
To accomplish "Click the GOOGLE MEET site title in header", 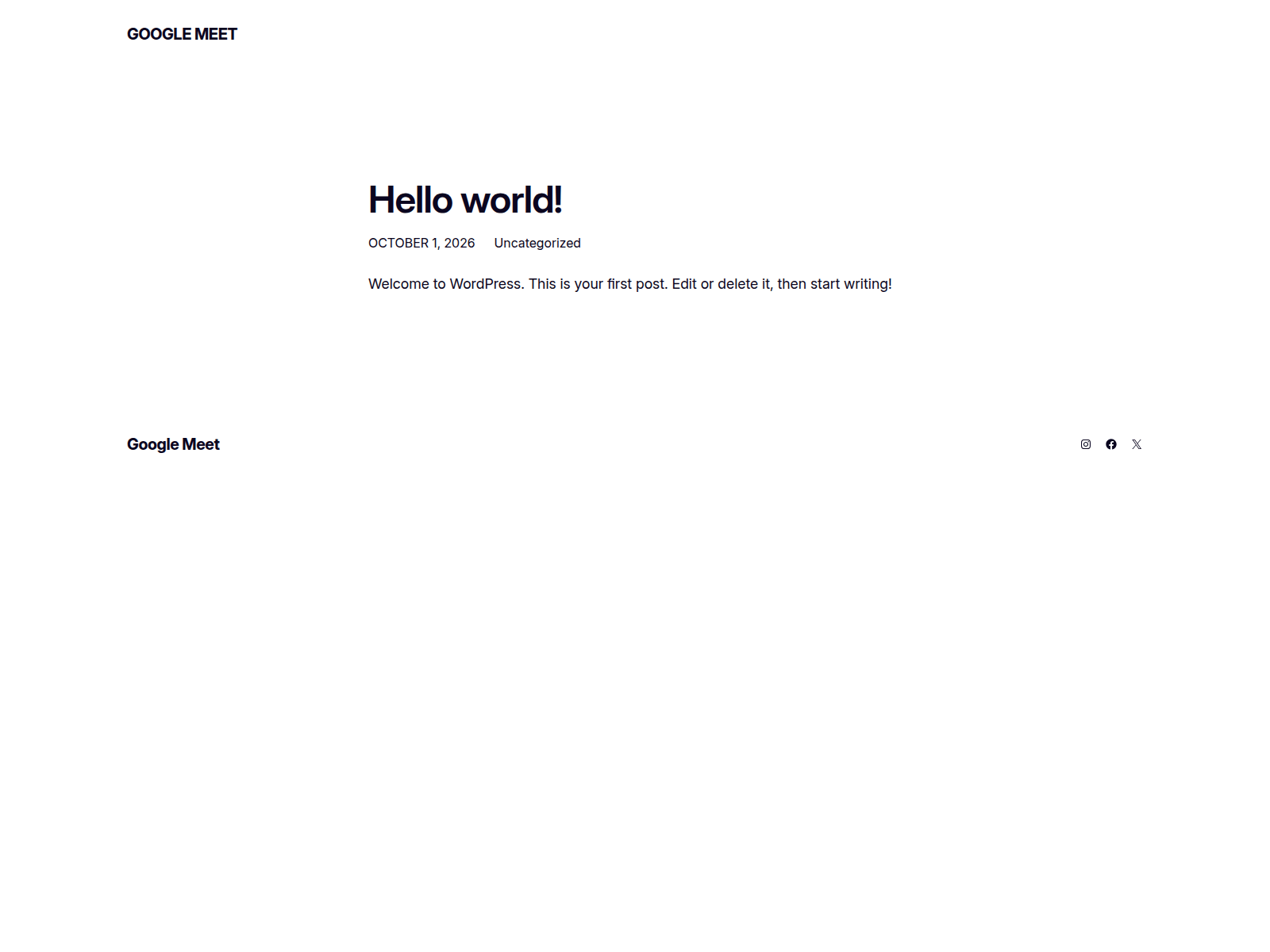I will pyautogui.click(x=182, y=34).
